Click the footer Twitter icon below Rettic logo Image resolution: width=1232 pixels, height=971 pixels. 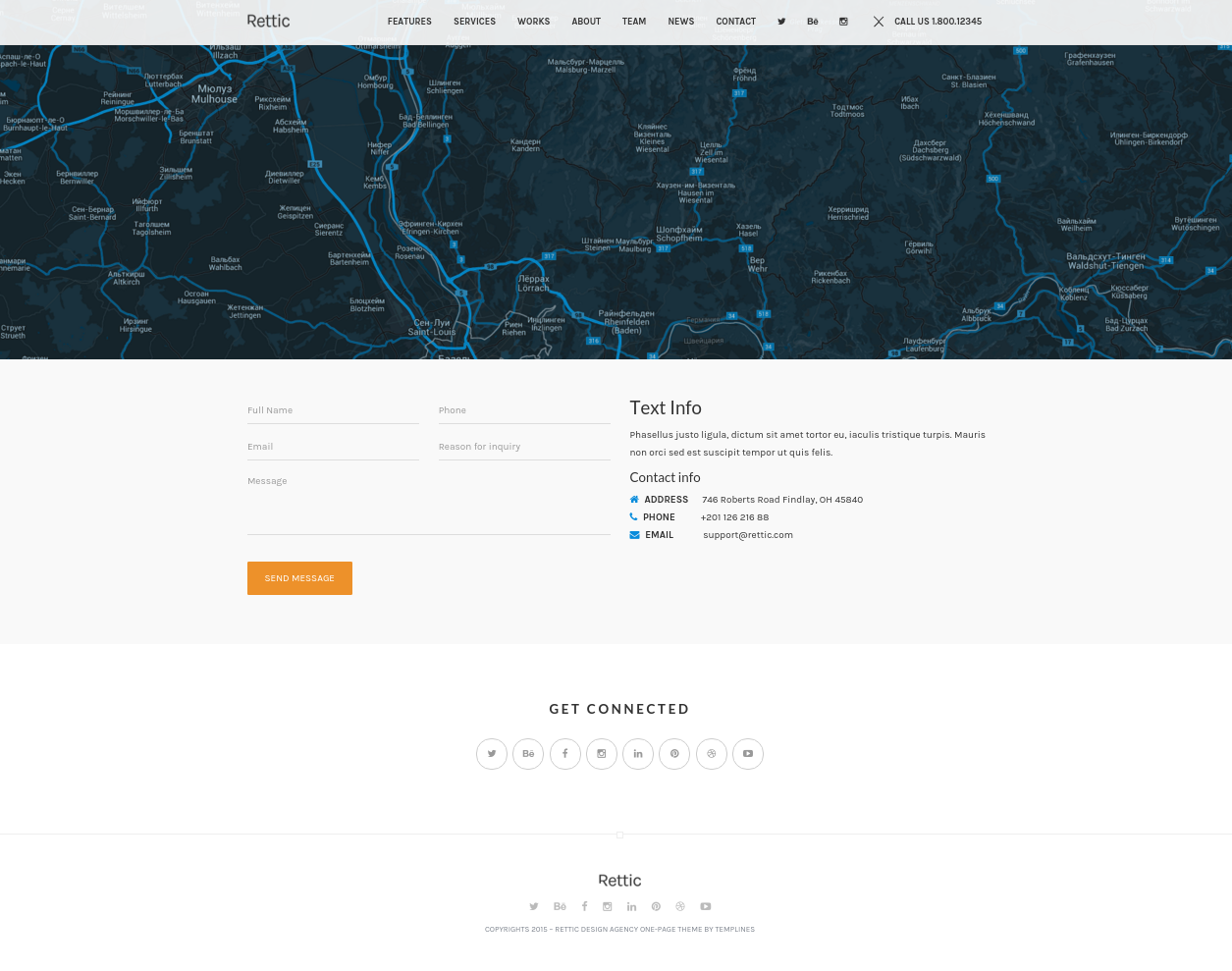534,907
